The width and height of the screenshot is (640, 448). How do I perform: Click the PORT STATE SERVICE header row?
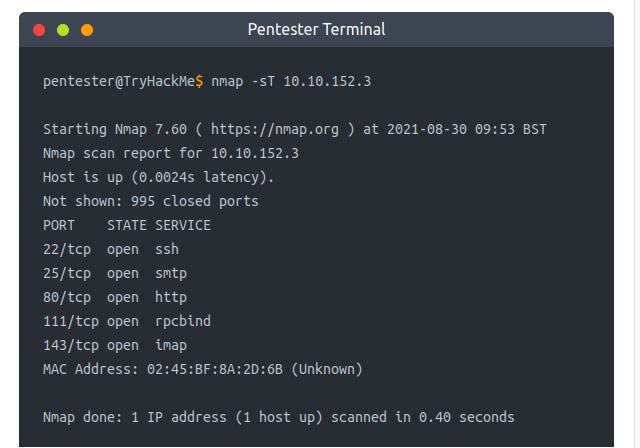[x=127, y=226]
